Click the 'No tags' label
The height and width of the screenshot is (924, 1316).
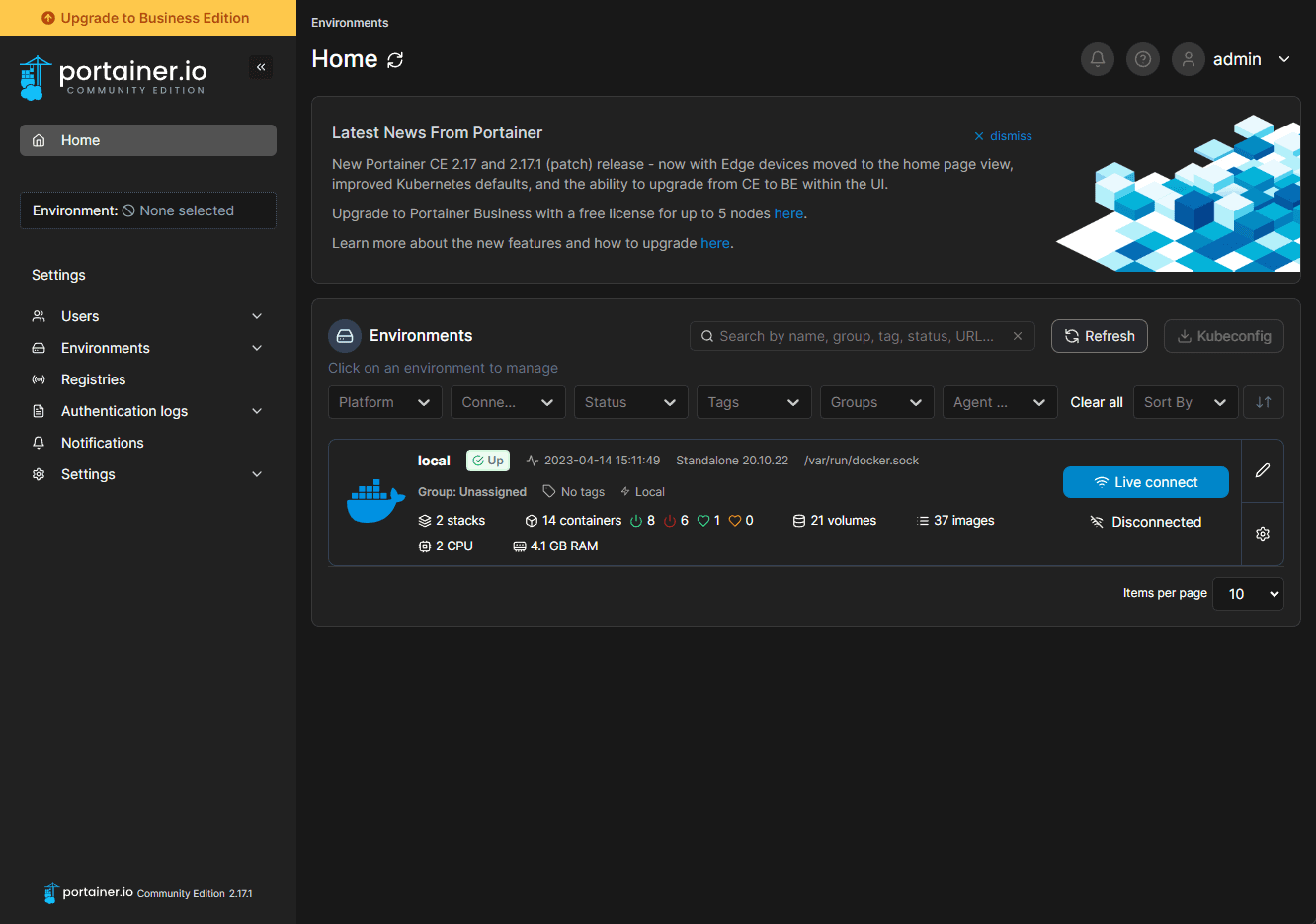click(x=574, y=492)
